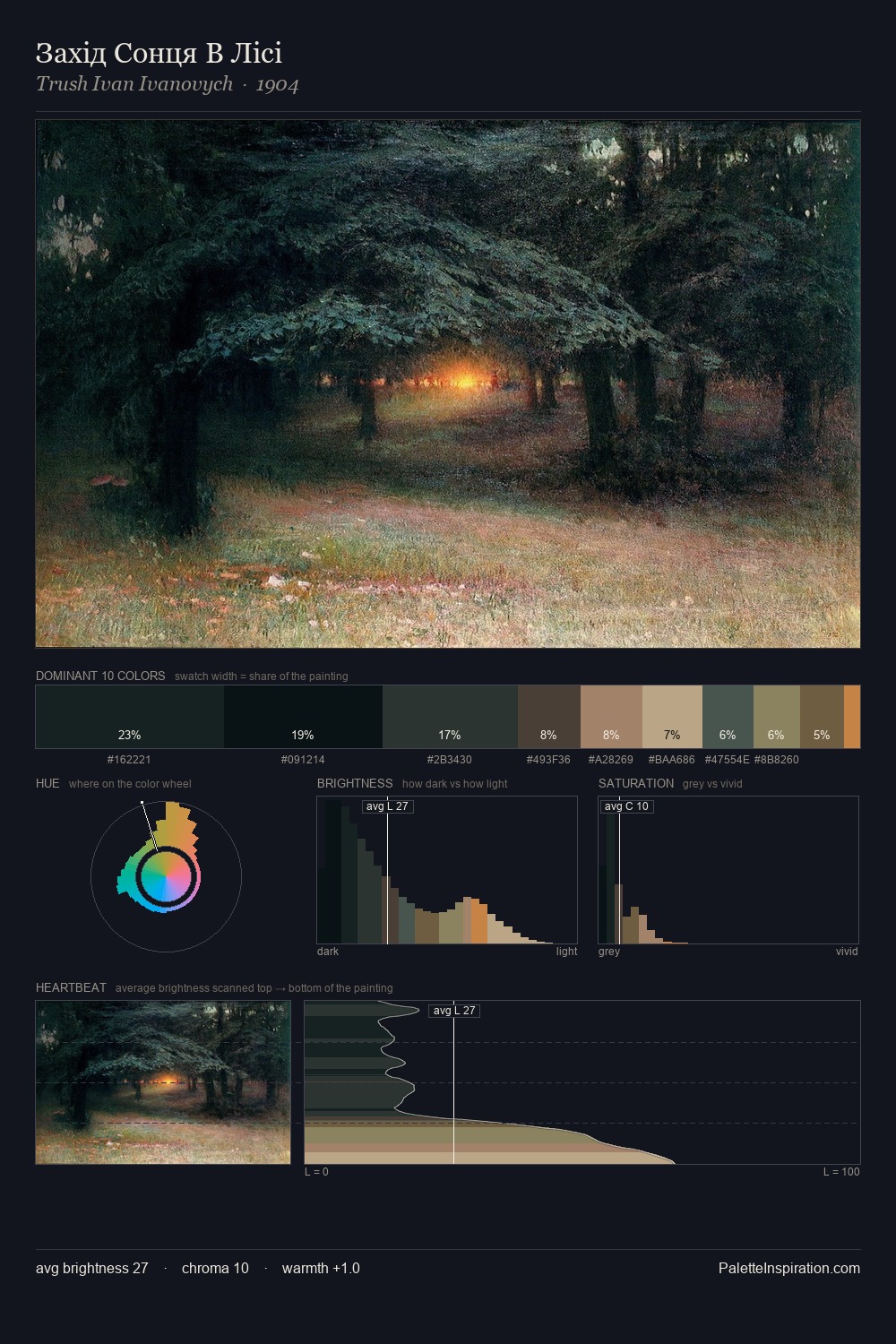Viewport: 896px width, 1344px height.
Task: Click the brightness histogram chart
Action: tap(447, 870)
